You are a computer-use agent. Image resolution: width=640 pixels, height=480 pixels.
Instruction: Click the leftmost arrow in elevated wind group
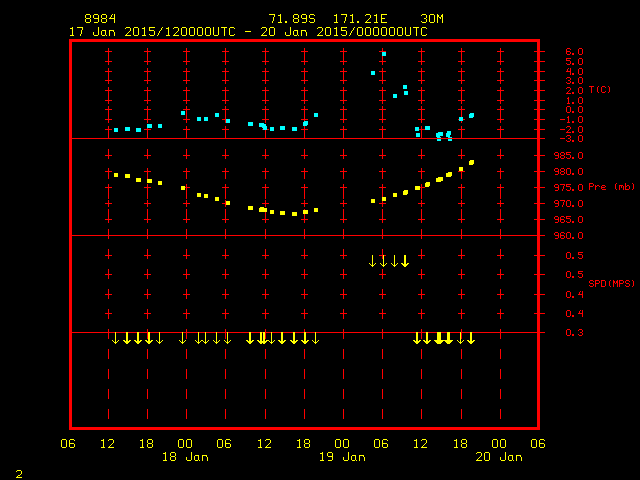click(372, 261)
